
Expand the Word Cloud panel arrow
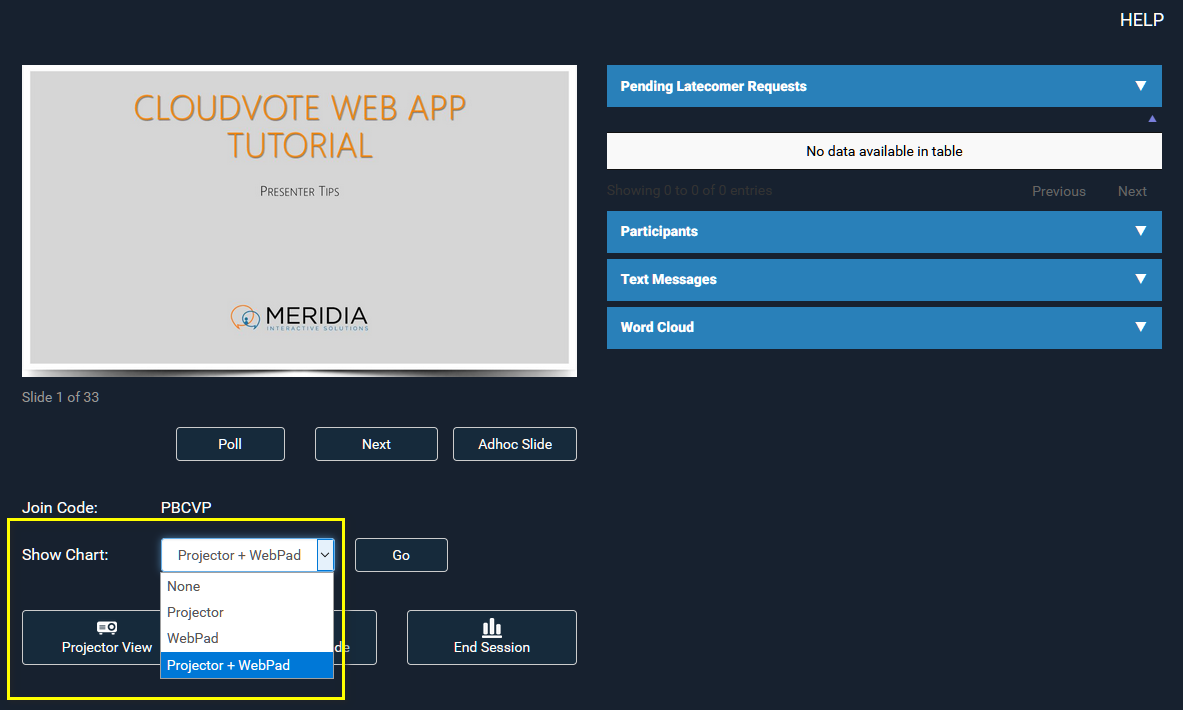(1141, 327)
